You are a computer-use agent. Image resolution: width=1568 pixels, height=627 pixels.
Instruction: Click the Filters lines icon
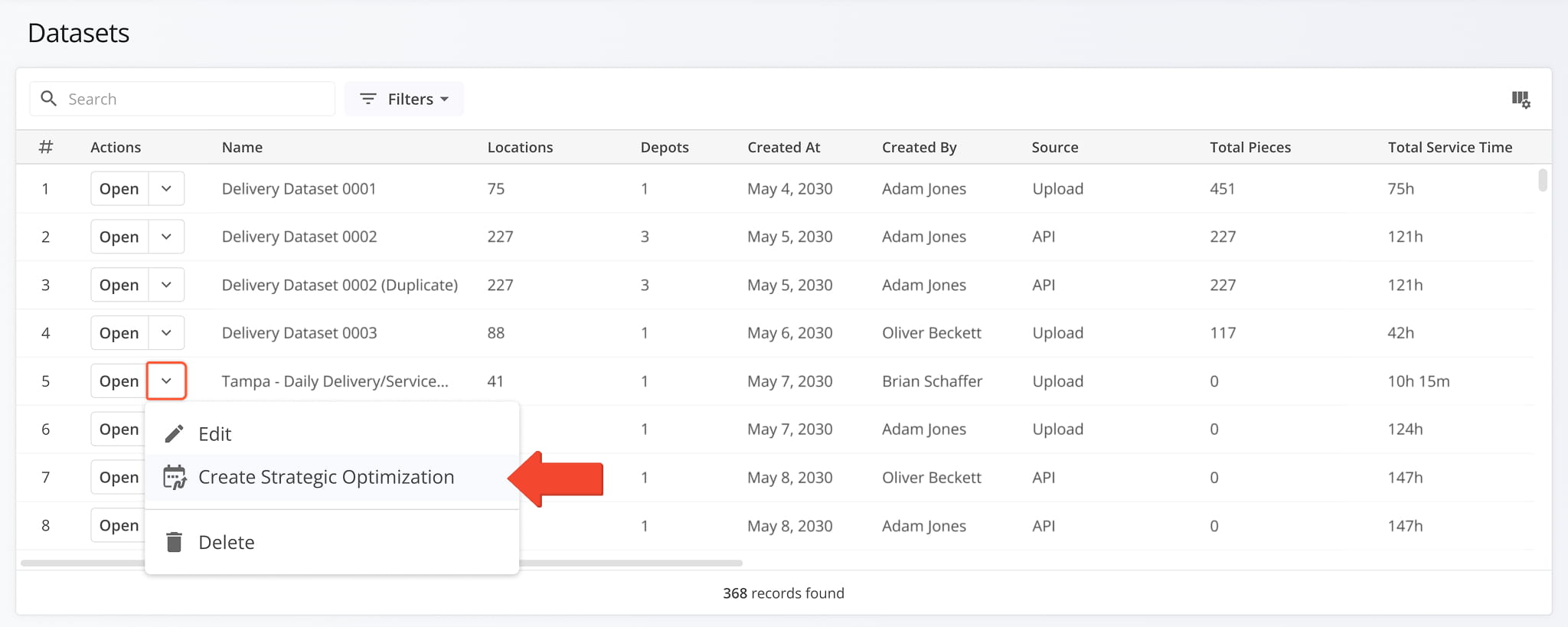click(x=368, y=99)
